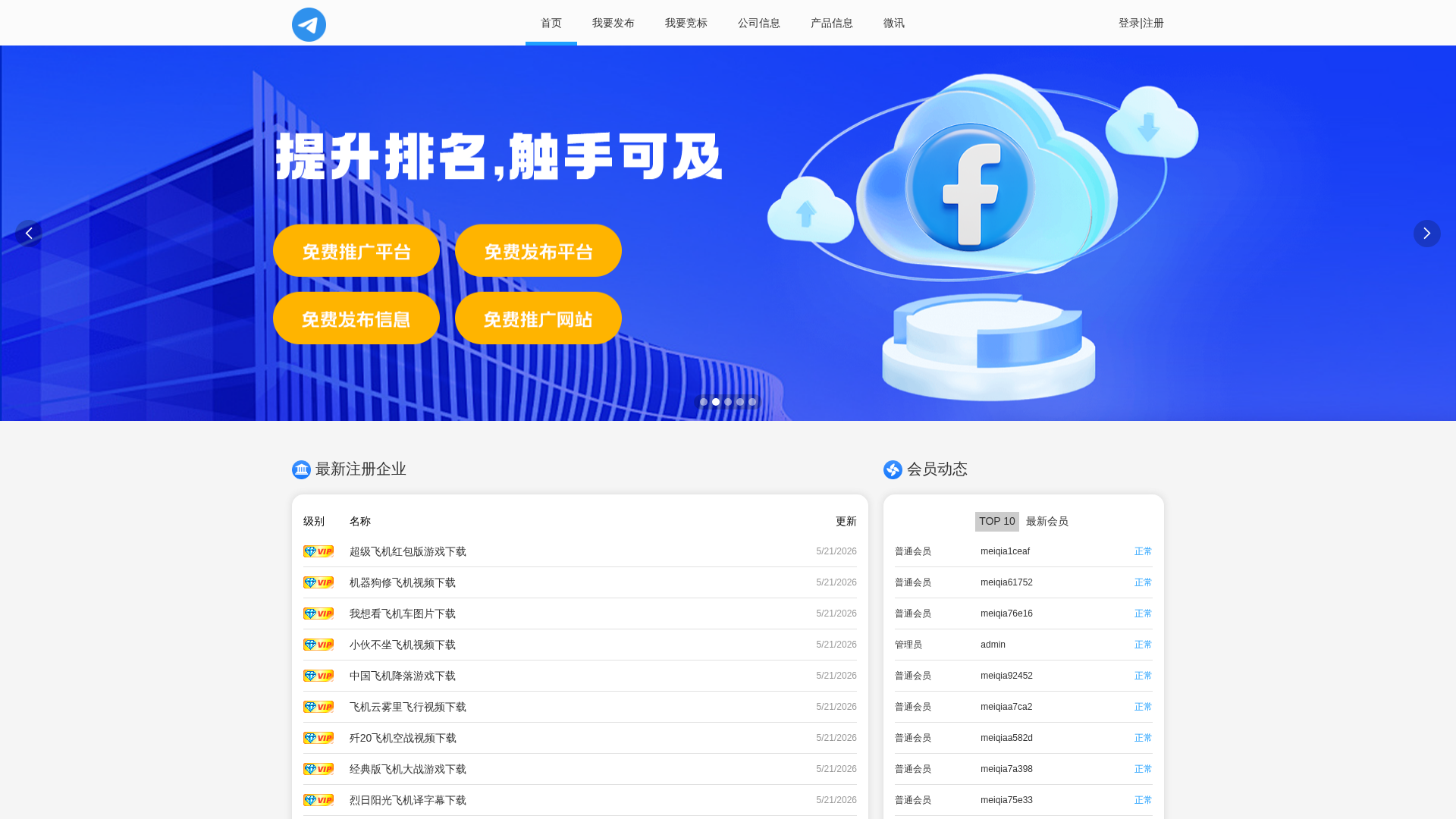Click the Telegram paper-plane logo
This screenshot has width=1456, height=819.
(309, 24)
